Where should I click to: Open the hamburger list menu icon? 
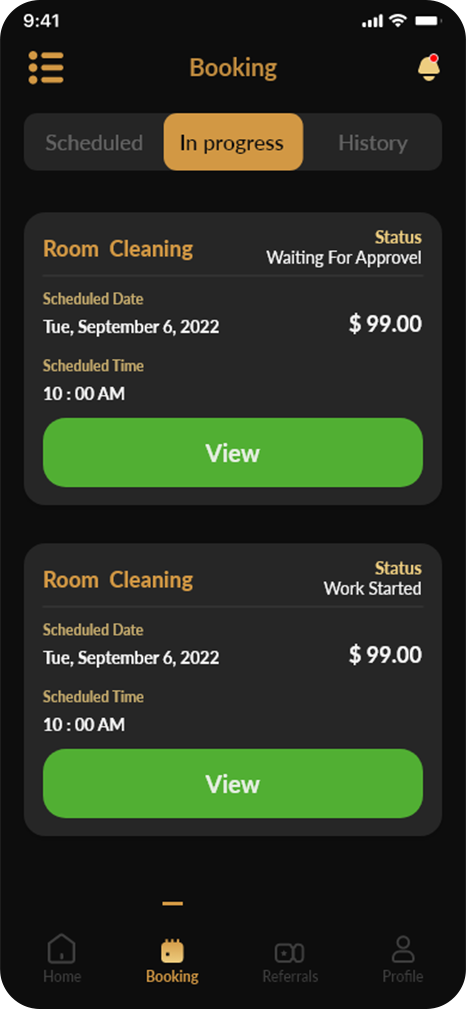coord(46,68)
